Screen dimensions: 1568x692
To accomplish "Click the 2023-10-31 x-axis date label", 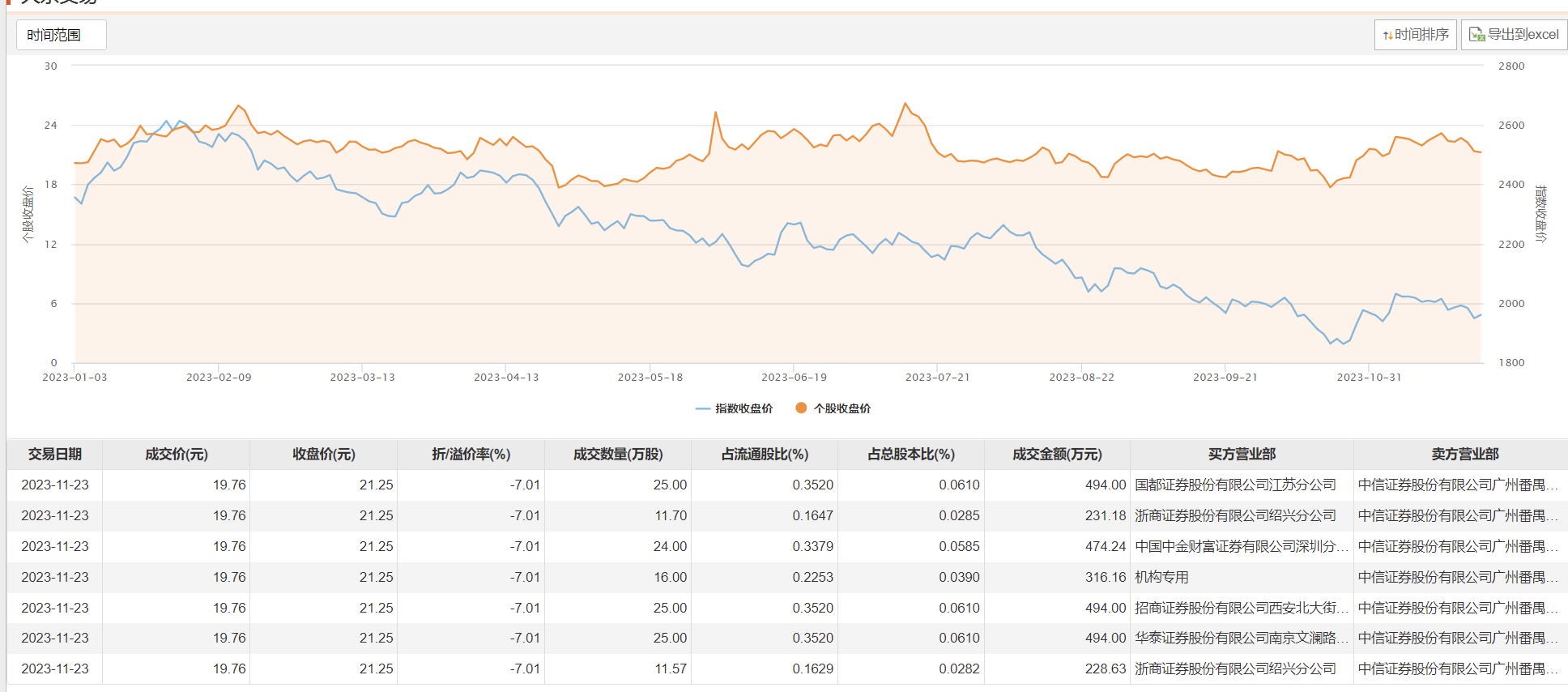I will tap(1369, 378).
